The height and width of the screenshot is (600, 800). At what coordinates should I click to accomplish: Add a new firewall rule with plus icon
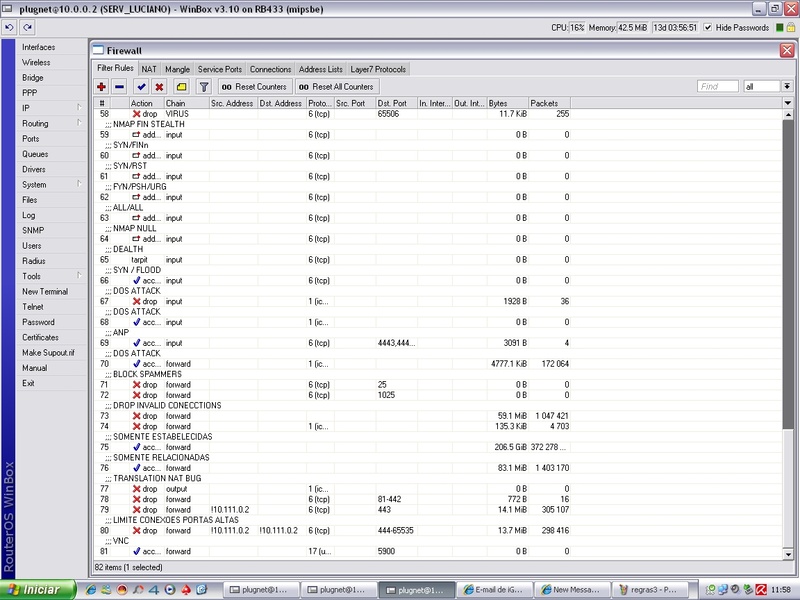[101, 87]
